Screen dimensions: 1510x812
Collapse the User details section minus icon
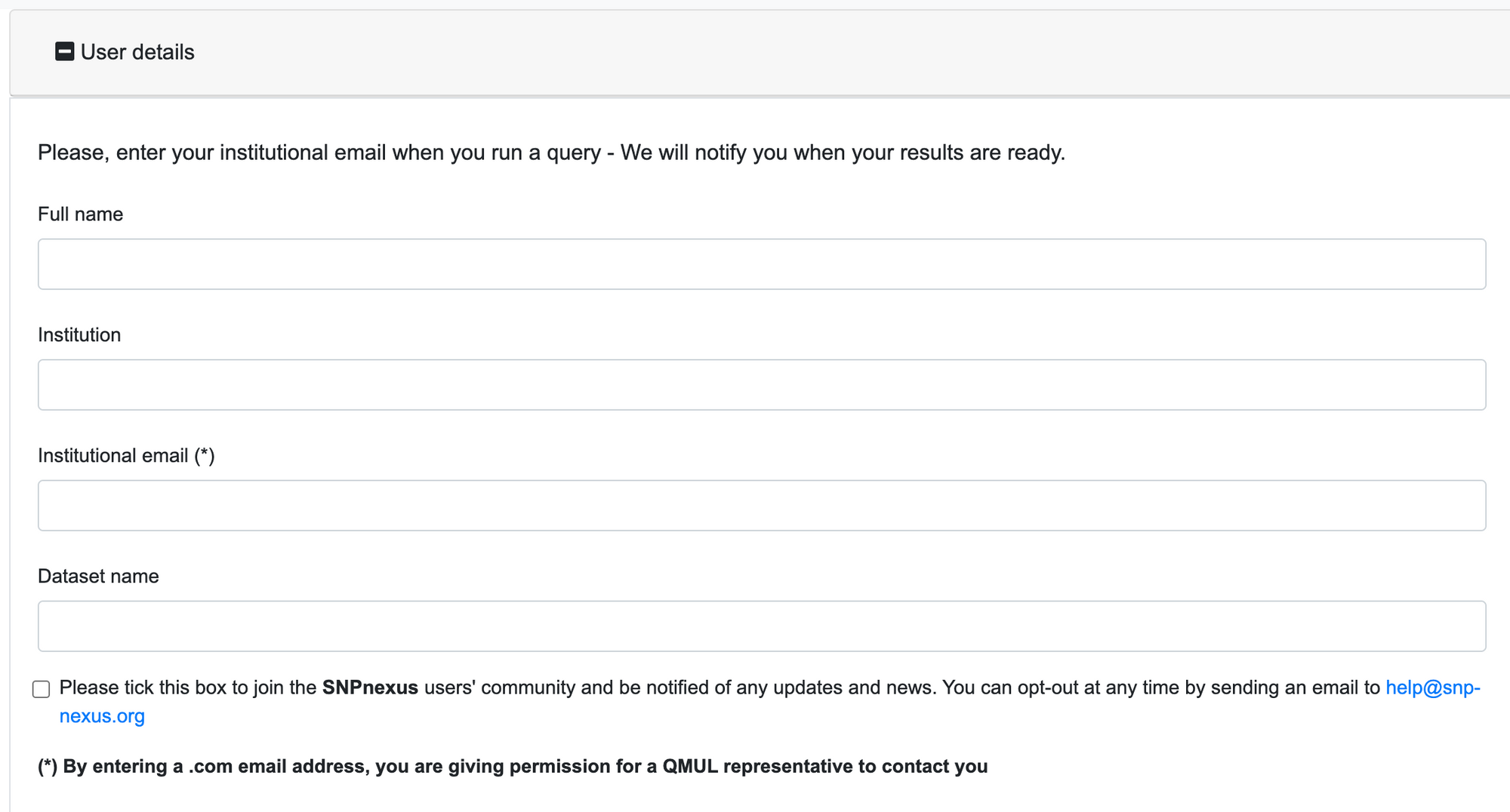click(x=64, y=52)
